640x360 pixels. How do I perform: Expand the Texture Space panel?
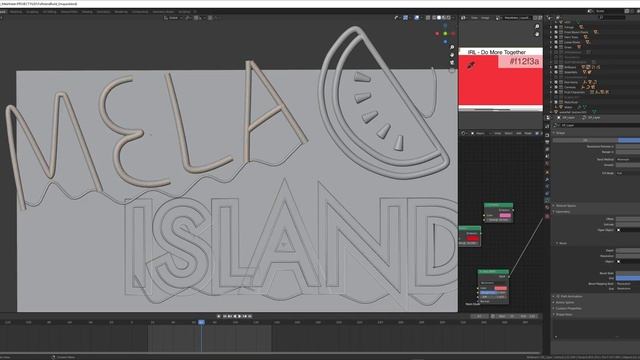pos(565,206)
